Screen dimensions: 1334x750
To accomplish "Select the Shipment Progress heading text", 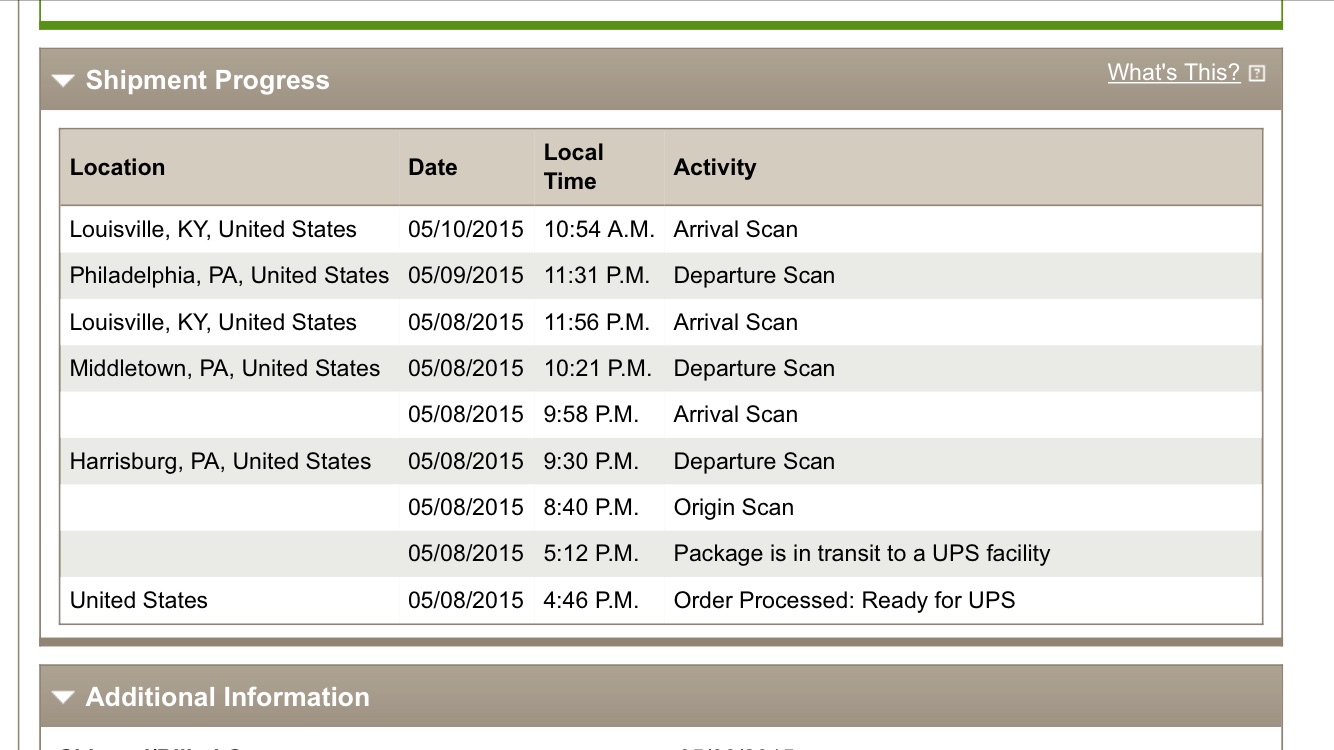I will click(207, 81).
